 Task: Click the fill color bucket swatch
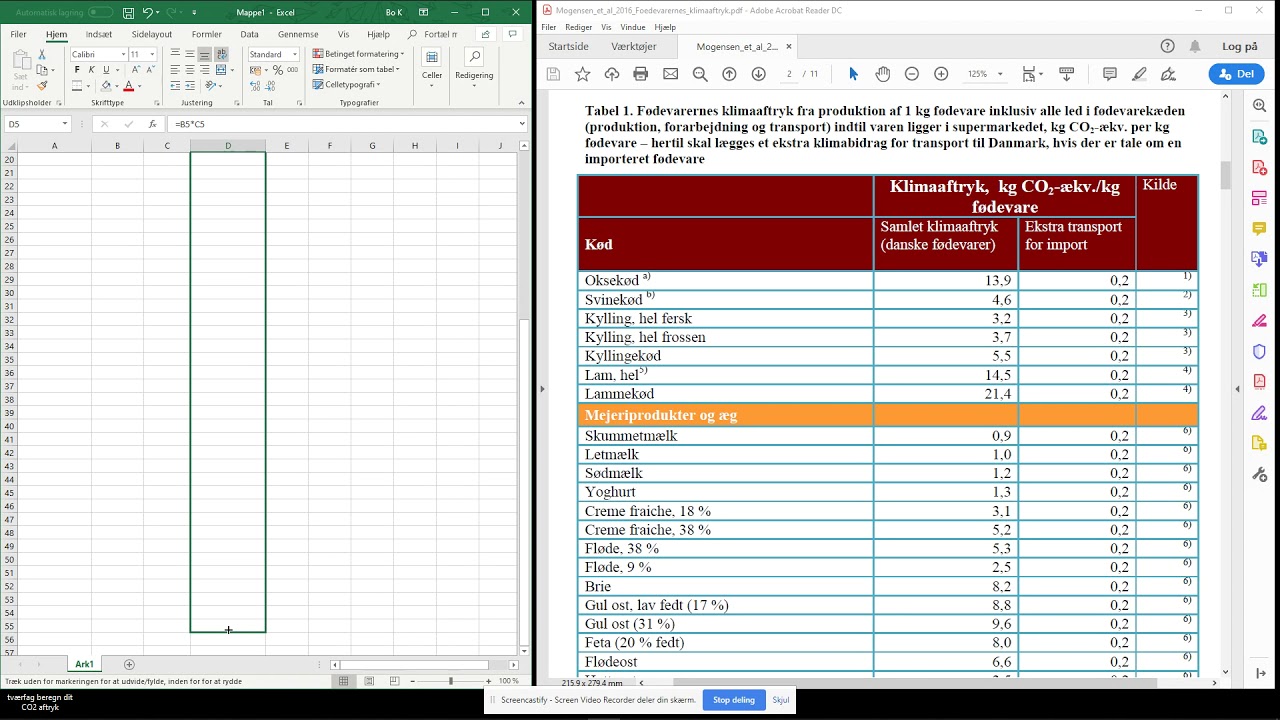106,86
